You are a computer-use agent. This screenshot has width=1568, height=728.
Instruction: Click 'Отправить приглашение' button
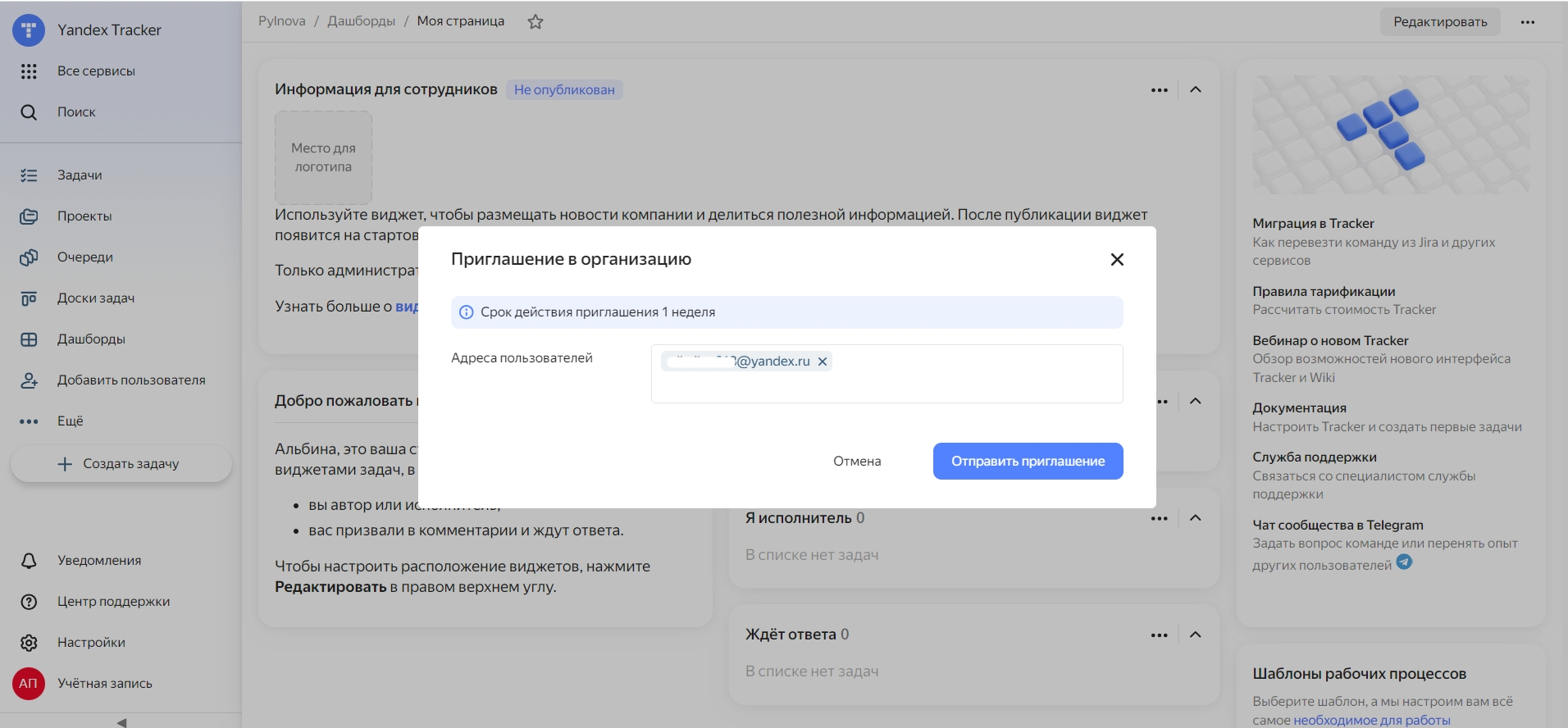point(1028,462)
